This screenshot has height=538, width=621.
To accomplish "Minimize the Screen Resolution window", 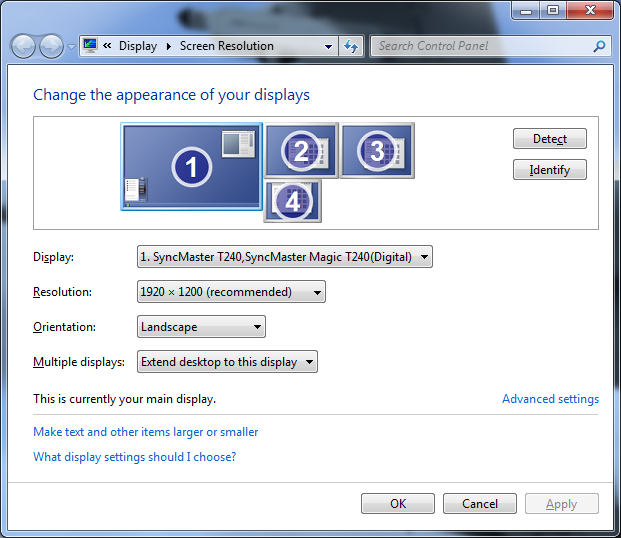I will (x=526, y=11).
